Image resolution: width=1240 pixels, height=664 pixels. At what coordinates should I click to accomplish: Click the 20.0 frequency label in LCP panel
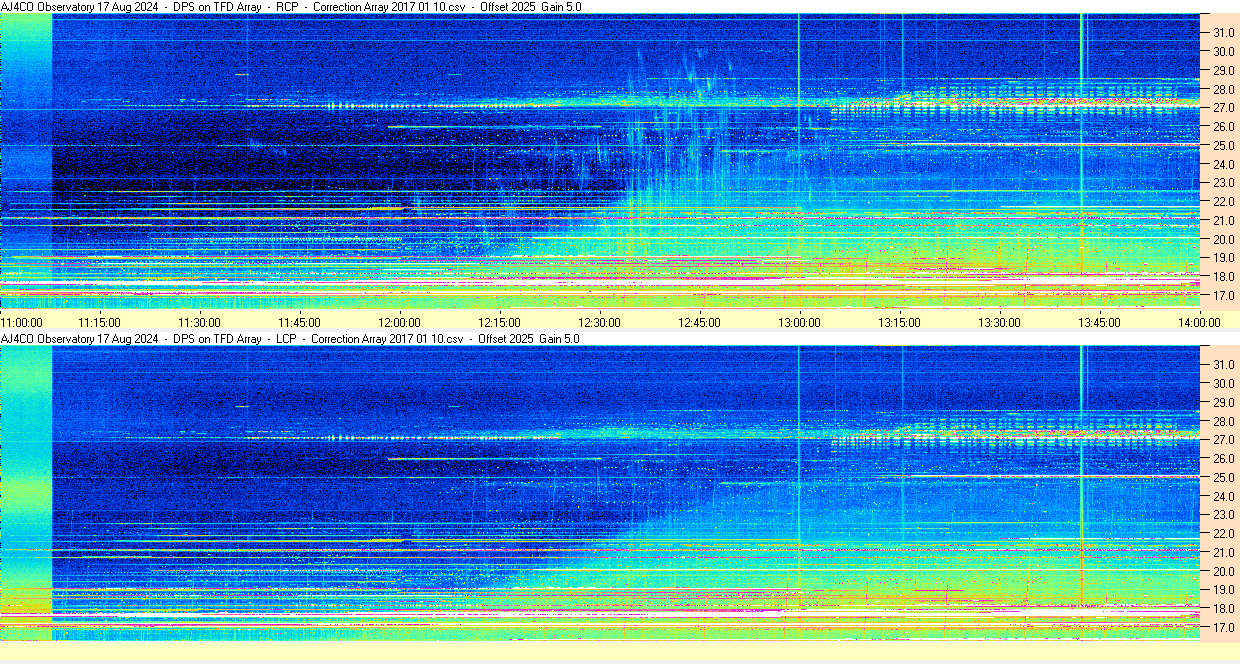pyautogui.click(x=1222, y=571)
